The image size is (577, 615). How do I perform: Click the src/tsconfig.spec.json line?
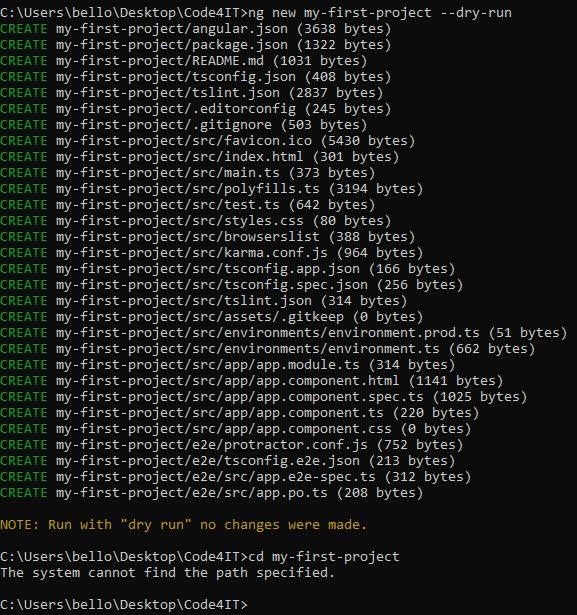[231, 285]
